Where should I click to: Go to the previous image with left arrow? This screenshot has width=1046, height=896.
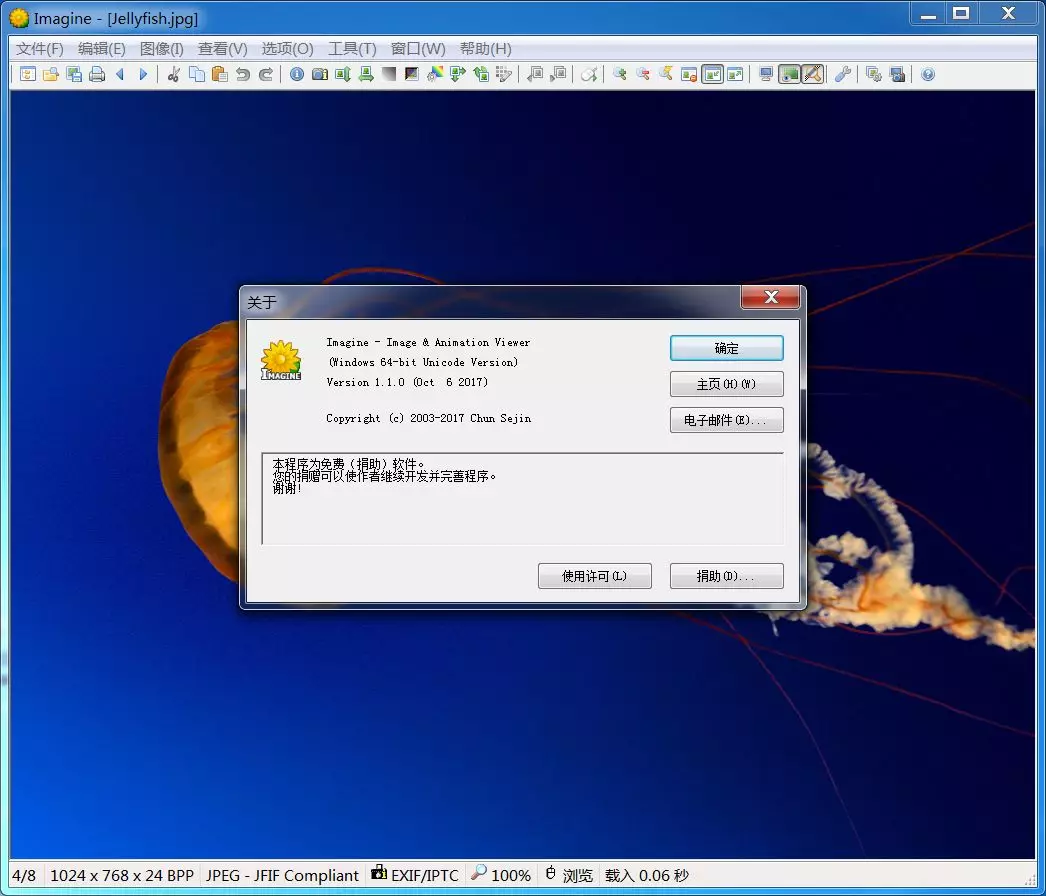pos(121,74)
